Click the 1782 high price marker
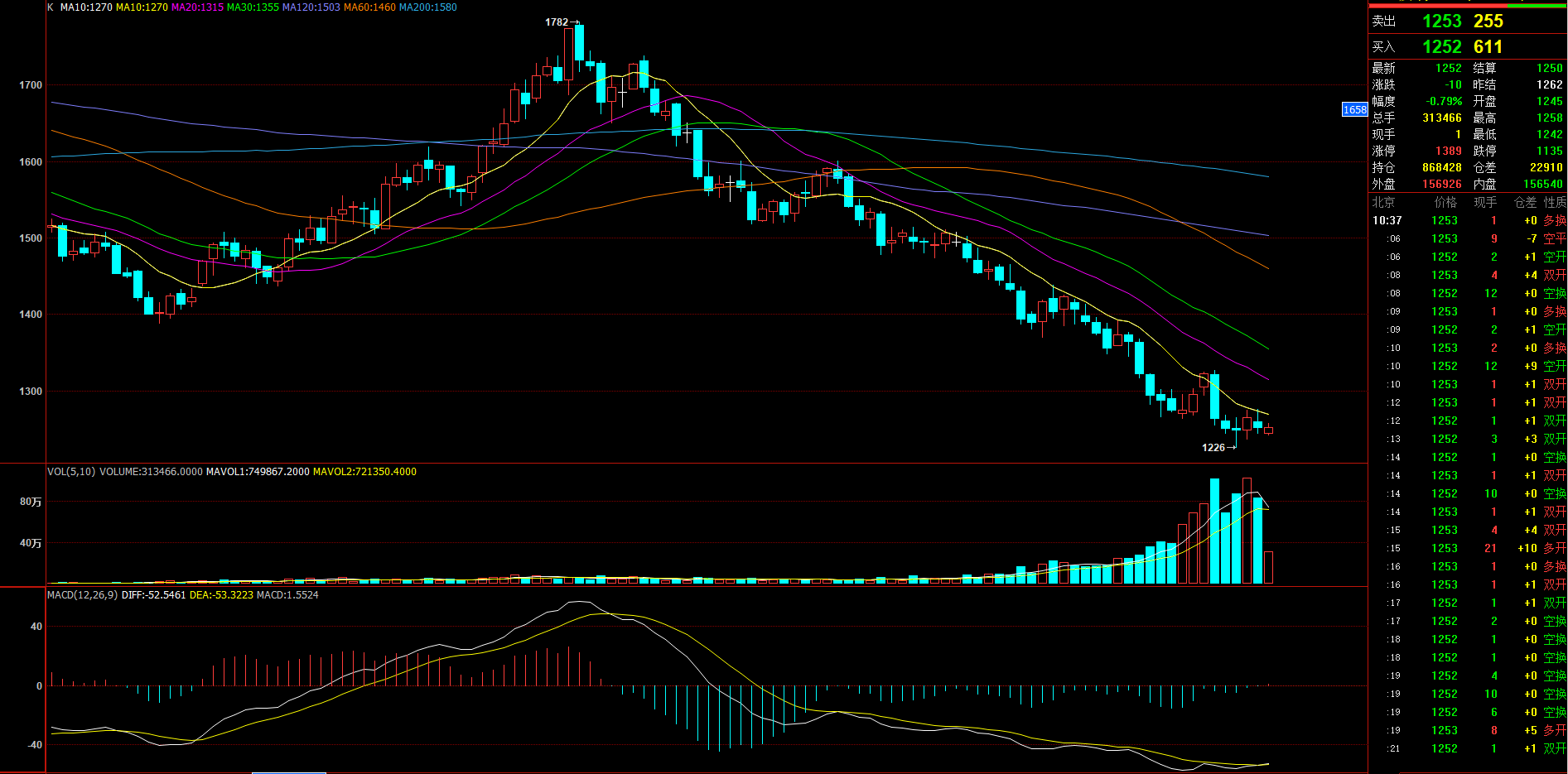This screenshot has width=1568, height=774. click(557, 22)
